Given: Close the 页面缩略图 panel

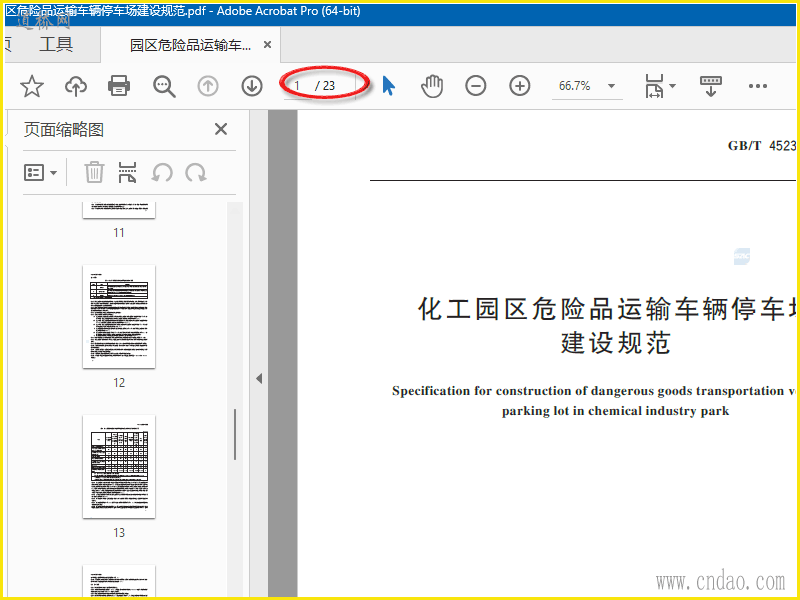Looking at the screenshot, I should [221, 129].
